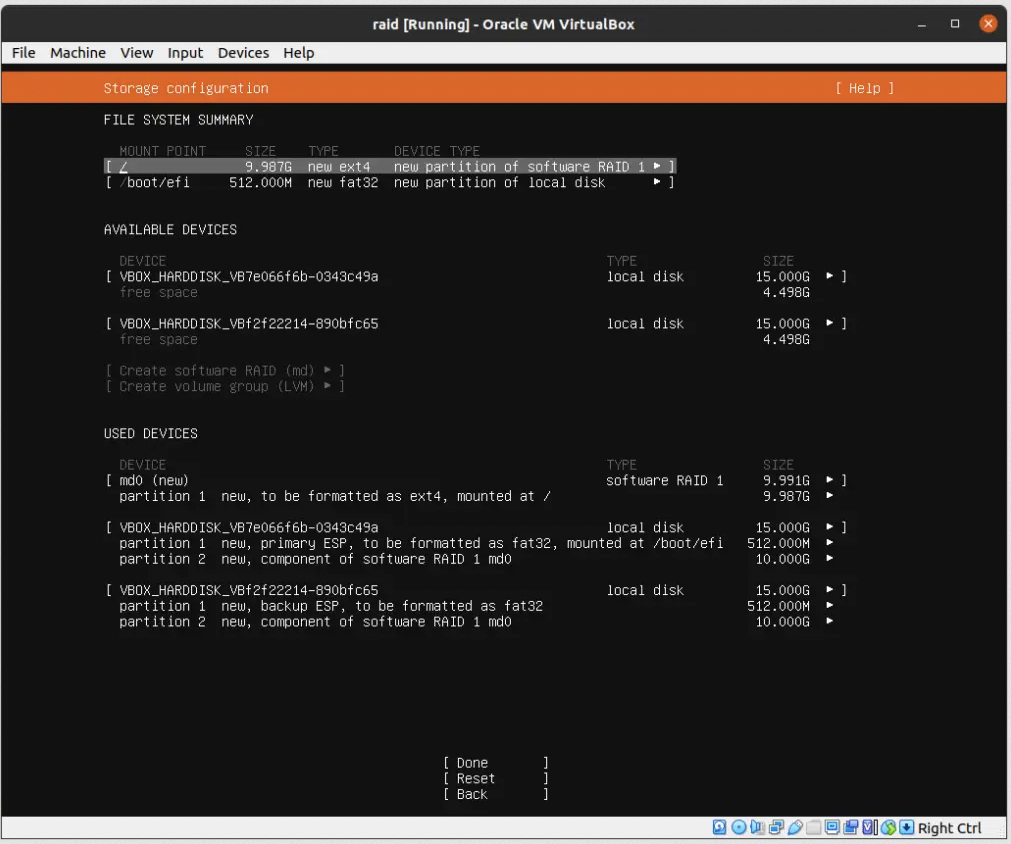Select the Done button
Viewport: 1011px width, 844px height.
point(495,763)
